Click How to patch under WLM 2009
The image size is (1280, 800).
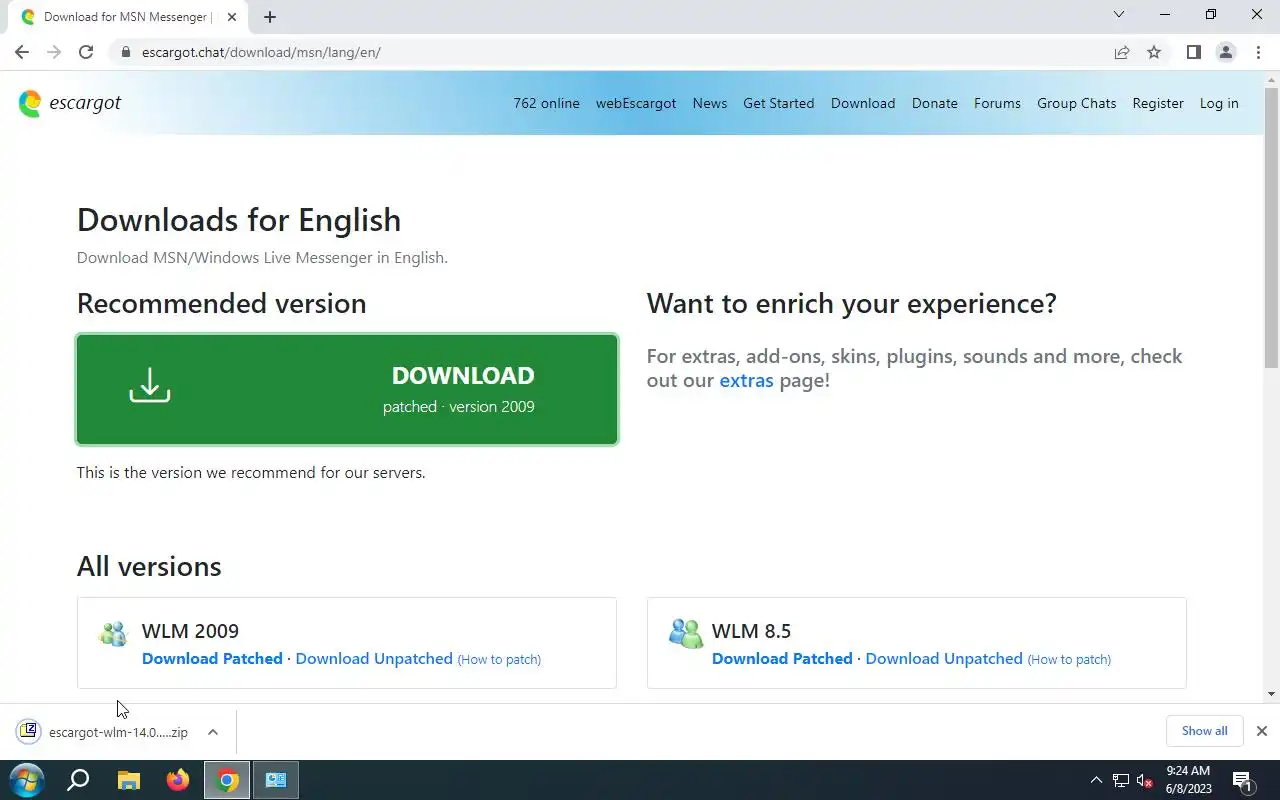(x=499, y=659)
